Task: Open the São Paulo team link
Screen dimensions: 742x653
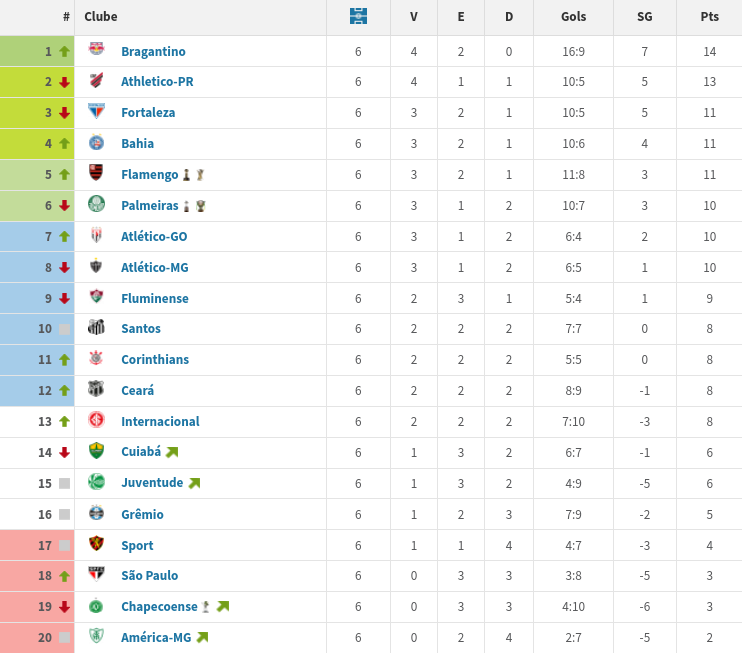Action: 150,576
